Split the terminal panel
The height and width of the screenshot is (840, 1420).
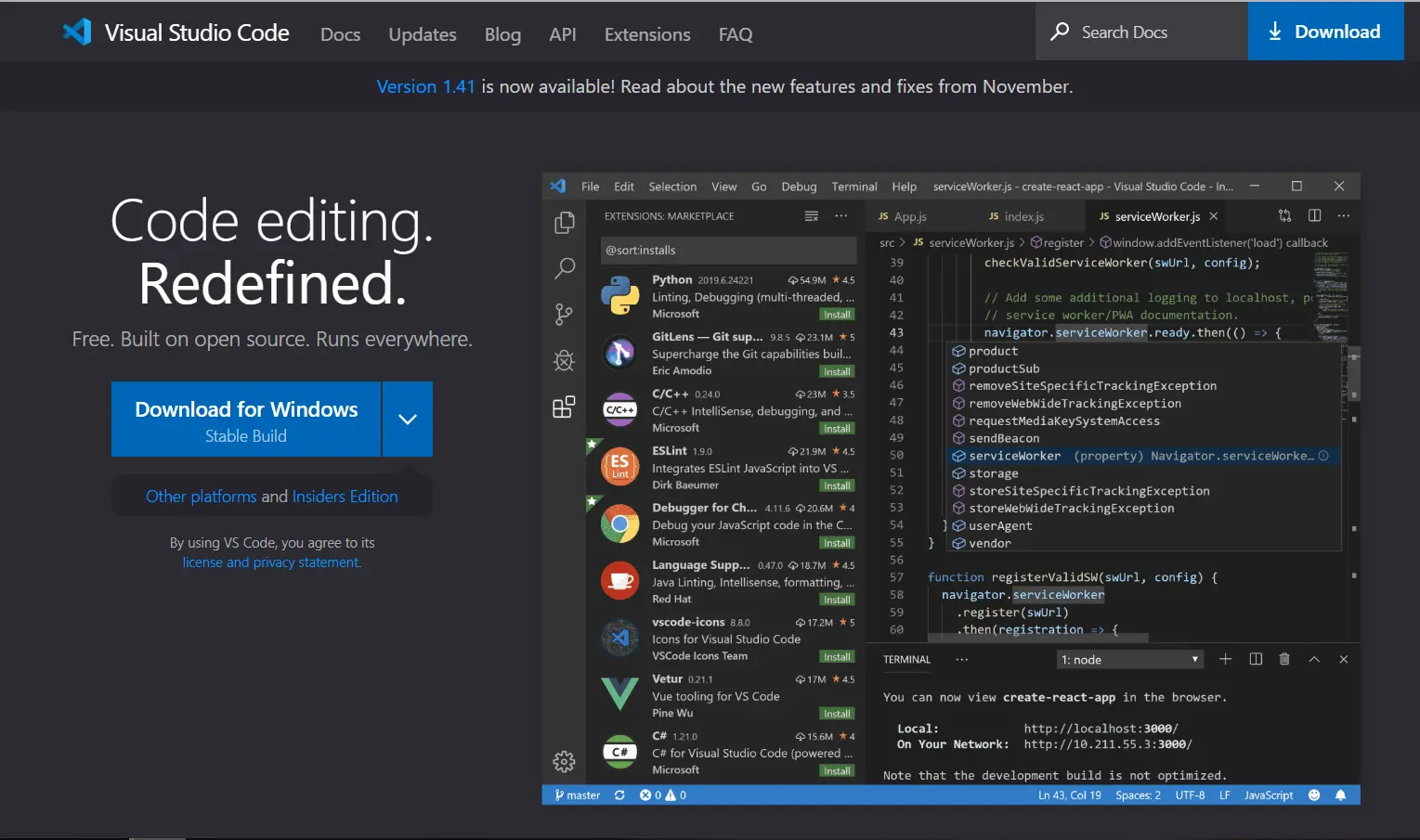coord(1256,659)
